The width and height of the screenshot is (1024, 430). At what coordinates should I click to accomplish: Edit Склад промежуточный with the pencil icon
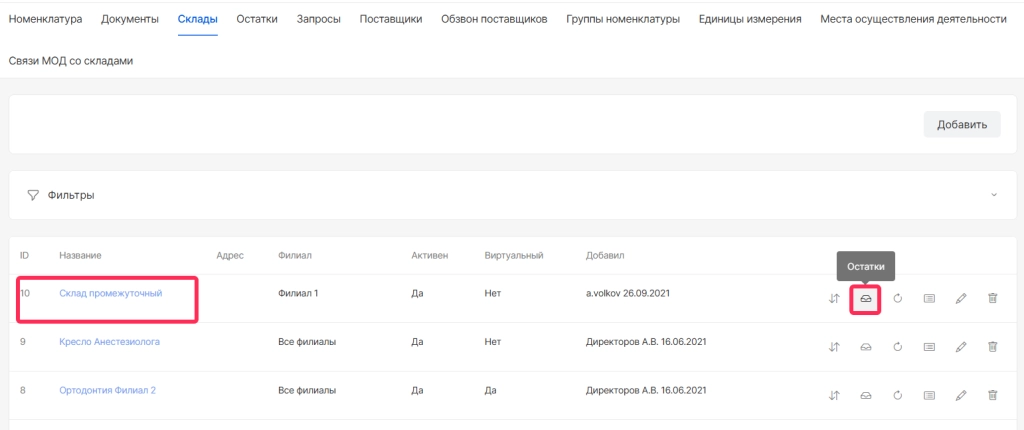(961, 299)
